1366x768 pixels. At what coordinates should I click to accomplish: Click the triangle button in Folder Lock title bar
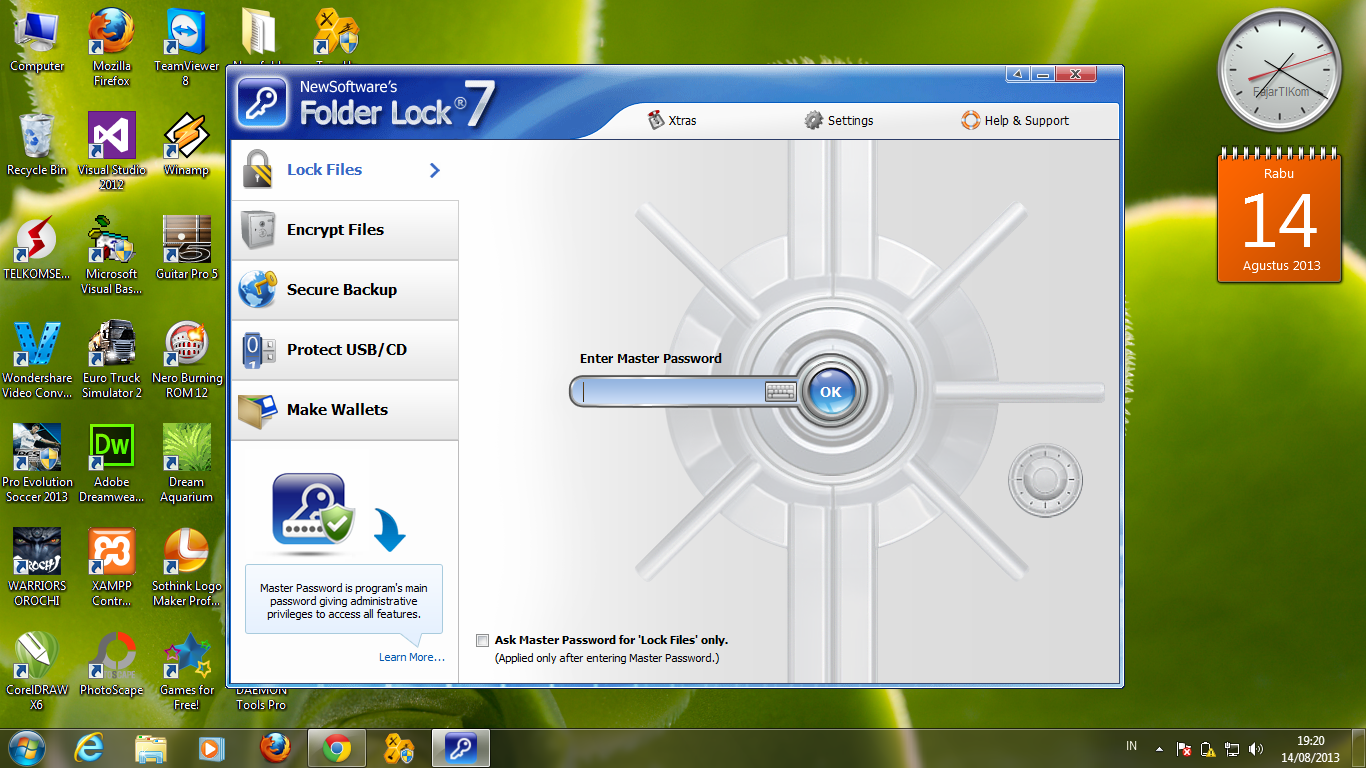tap(1018, 74)
